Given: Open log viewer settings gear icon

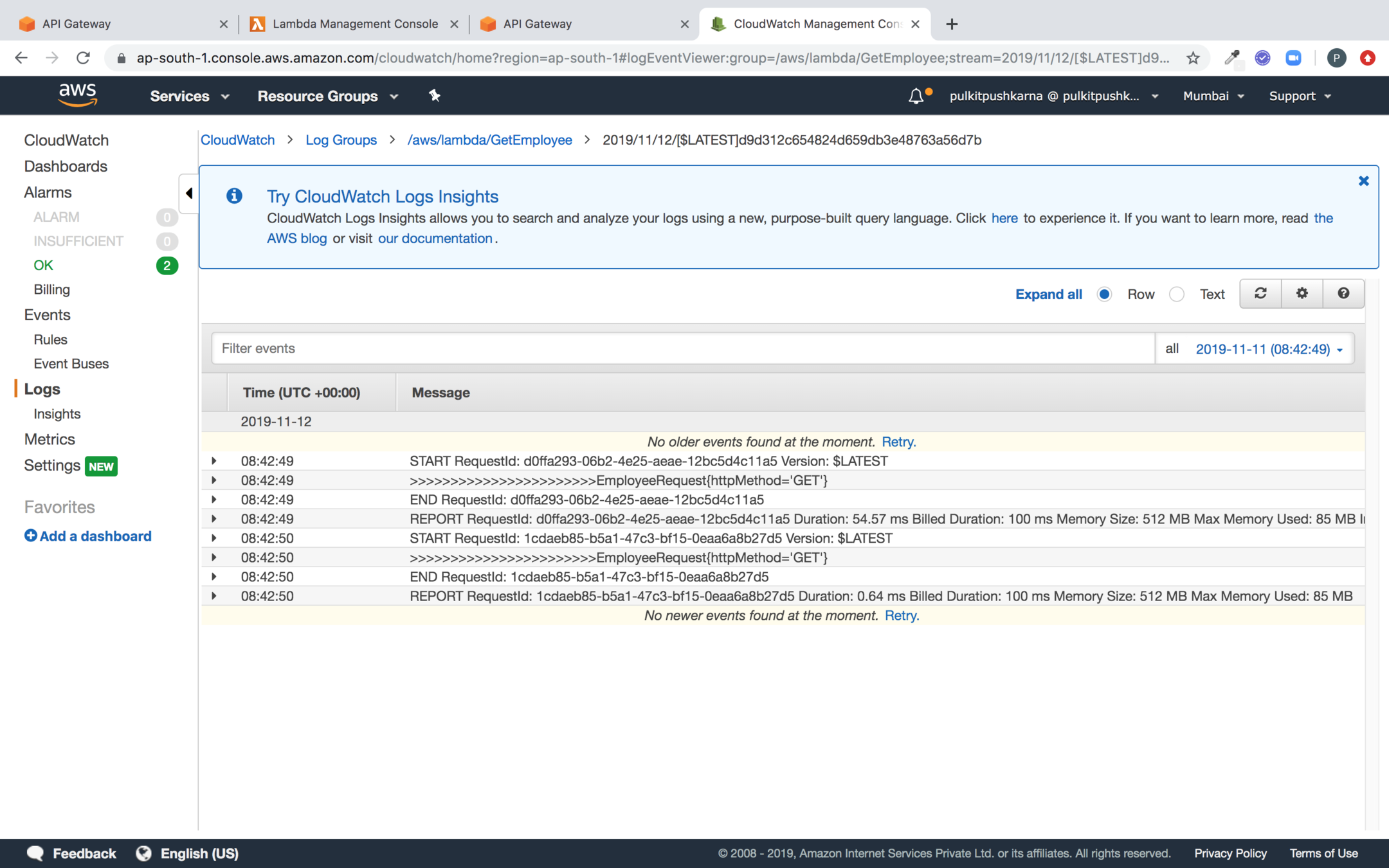Looking at the screenshot, I should pyautogui.click(x=1302, y=294).
